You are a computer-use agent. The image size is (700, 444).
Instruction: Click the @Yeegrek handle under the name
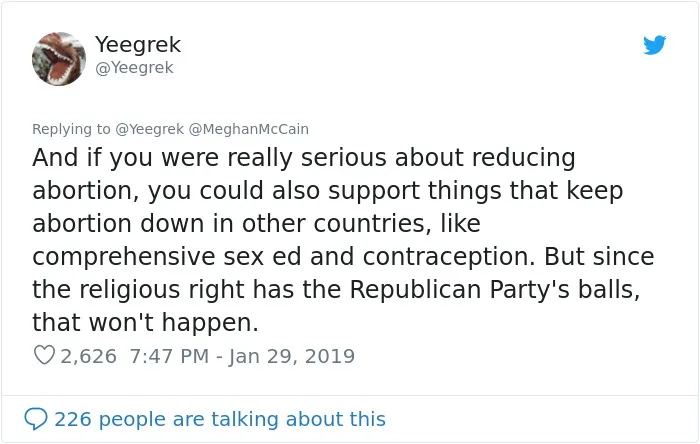click(x=134, y=68)
